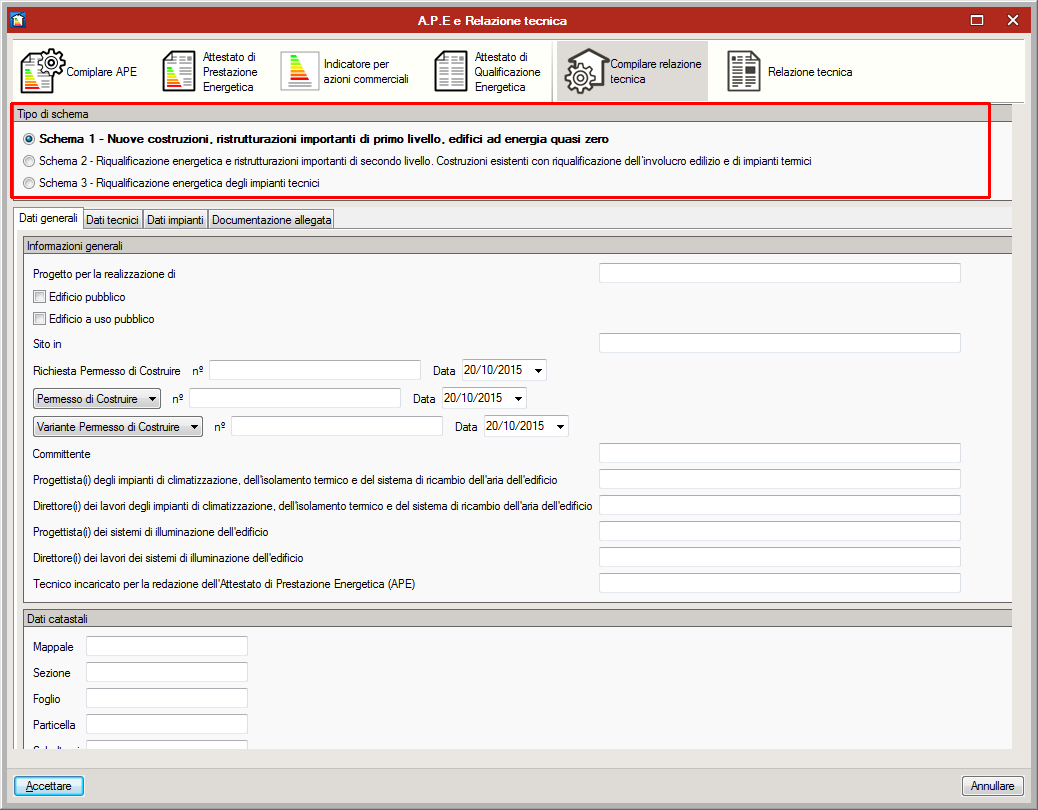Switch to the Dati generali tab
The image size is (1038, 810).
[48, 218]
